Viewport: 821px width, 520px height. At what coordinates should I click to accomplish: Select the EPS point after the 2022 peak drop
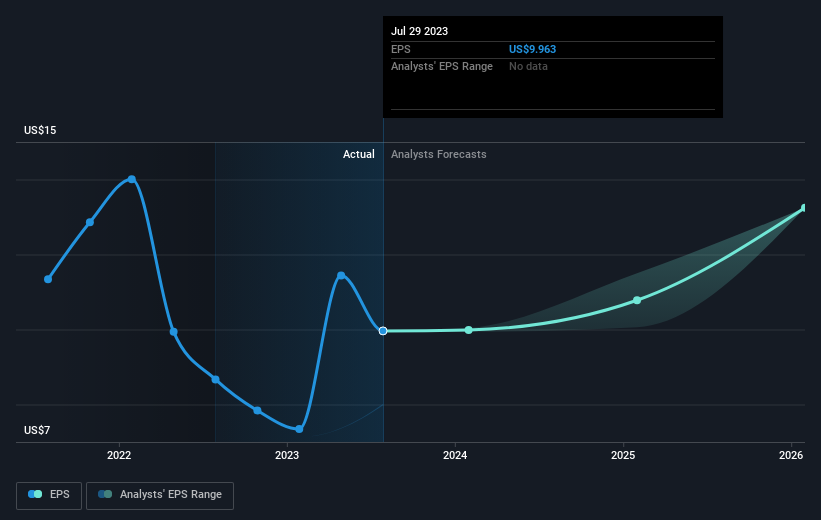pyautogui.click(x=174, y=332)
